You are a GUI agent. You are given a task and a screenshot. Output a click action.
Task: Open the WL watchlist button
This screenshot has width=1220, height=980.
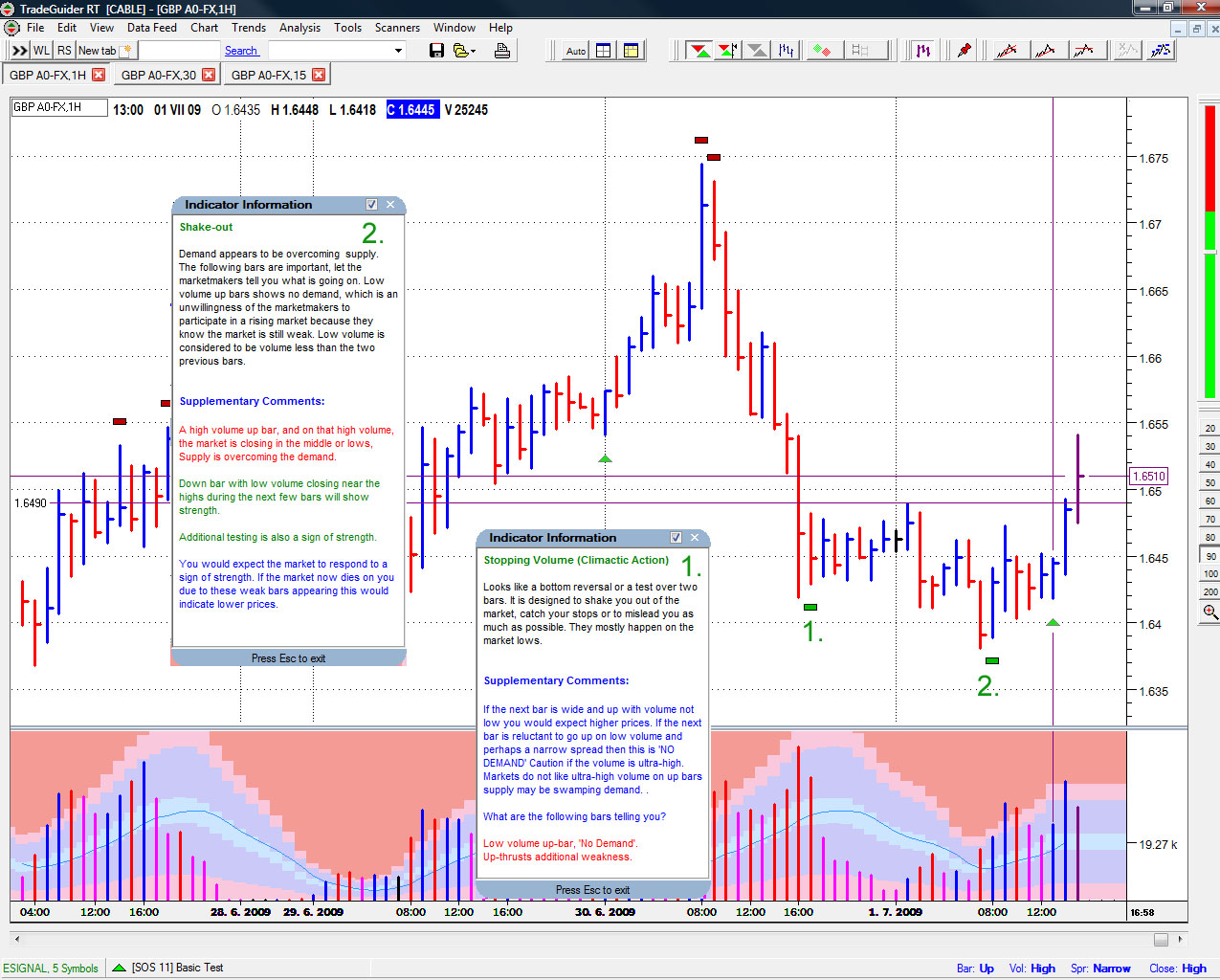point(42,51)
